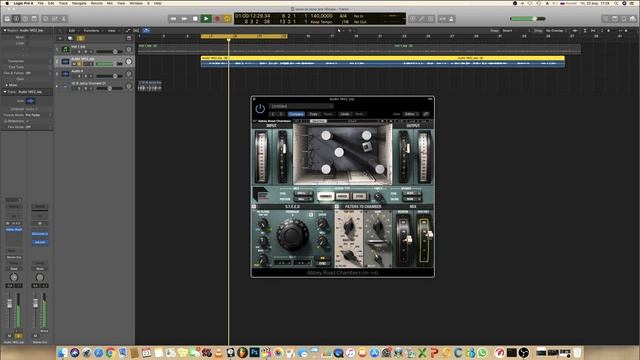Toggle the blue Catch playhead button

click(x=146, y=31)
